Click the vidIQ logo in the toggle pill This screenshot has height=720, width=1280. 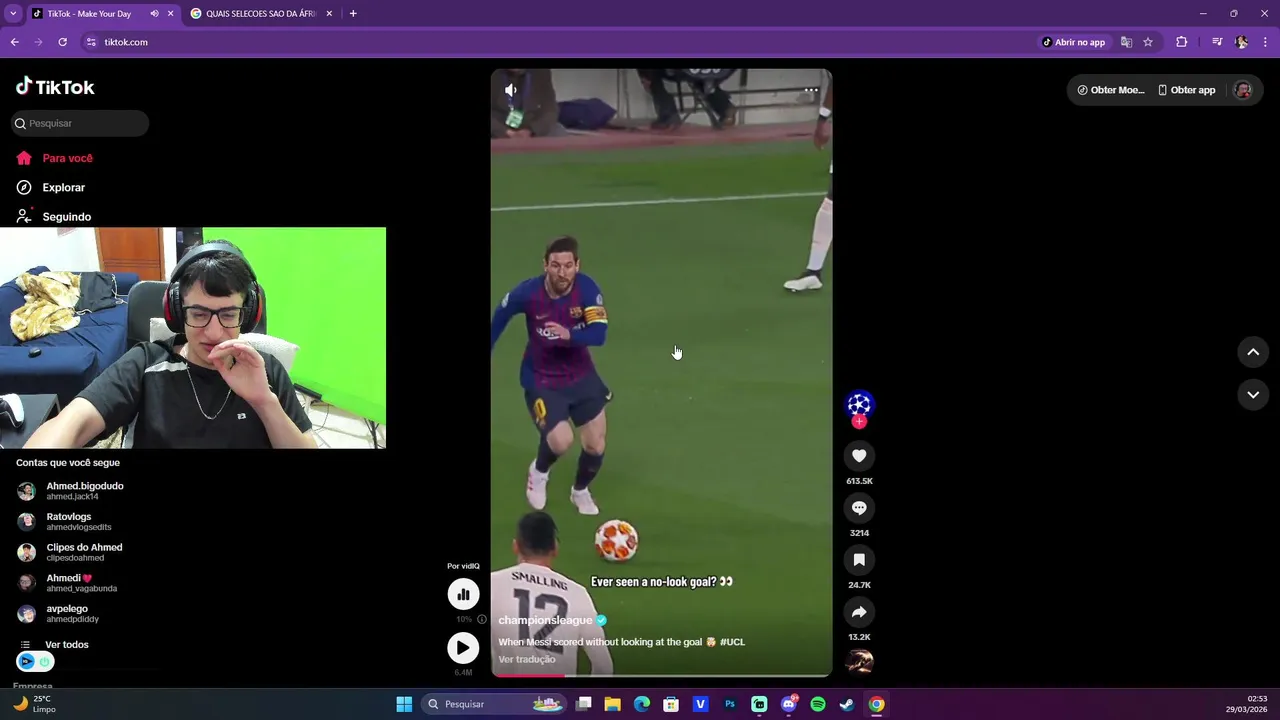[27, 662]
